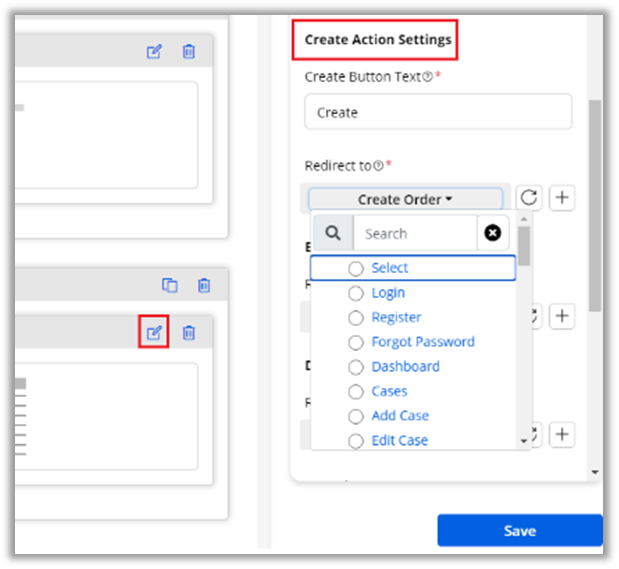
Task: Refresh the Redirect to page list
Action: (x=529, y=198)
